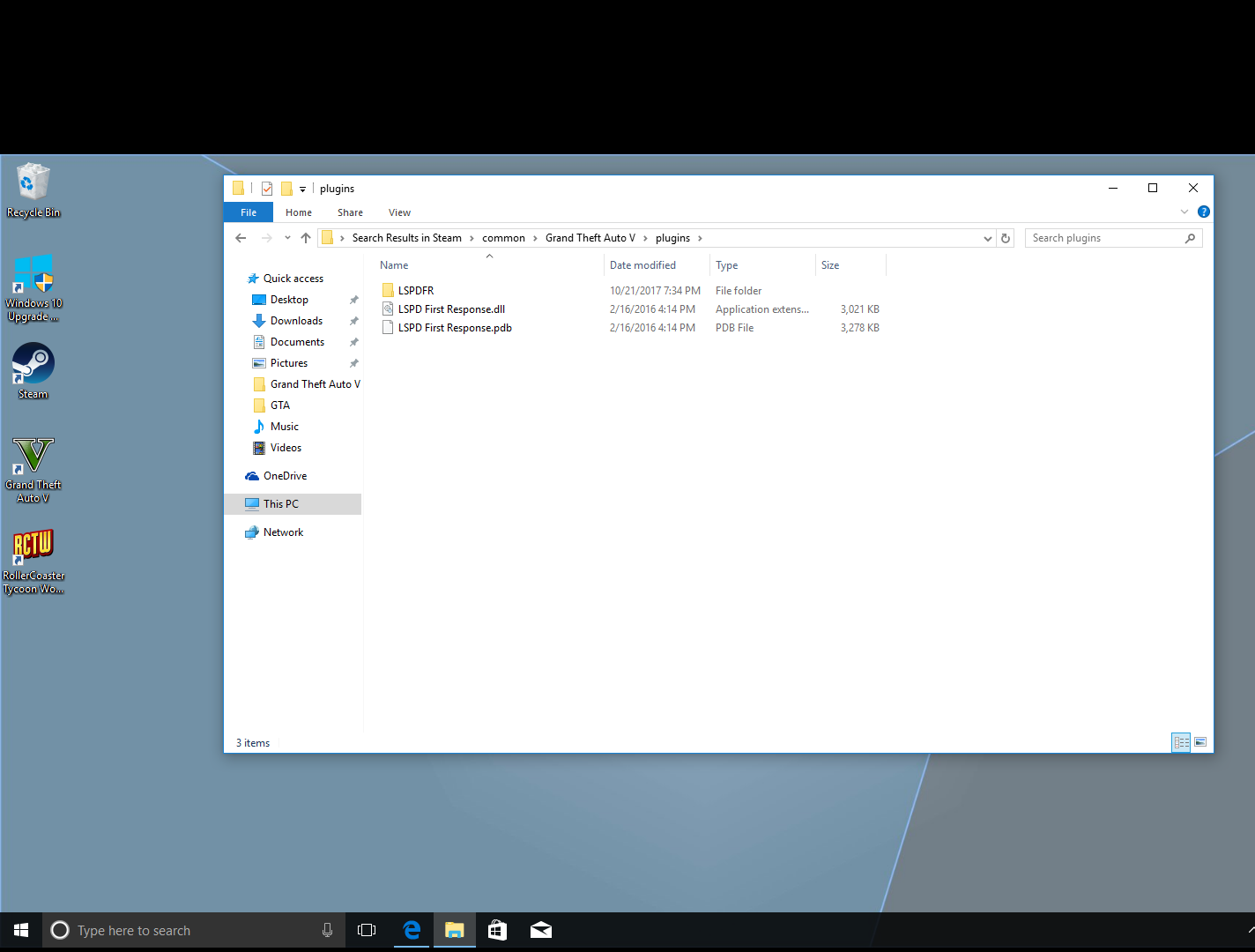Expand the ribbon with the chevron

click(x=1184, y=212)
